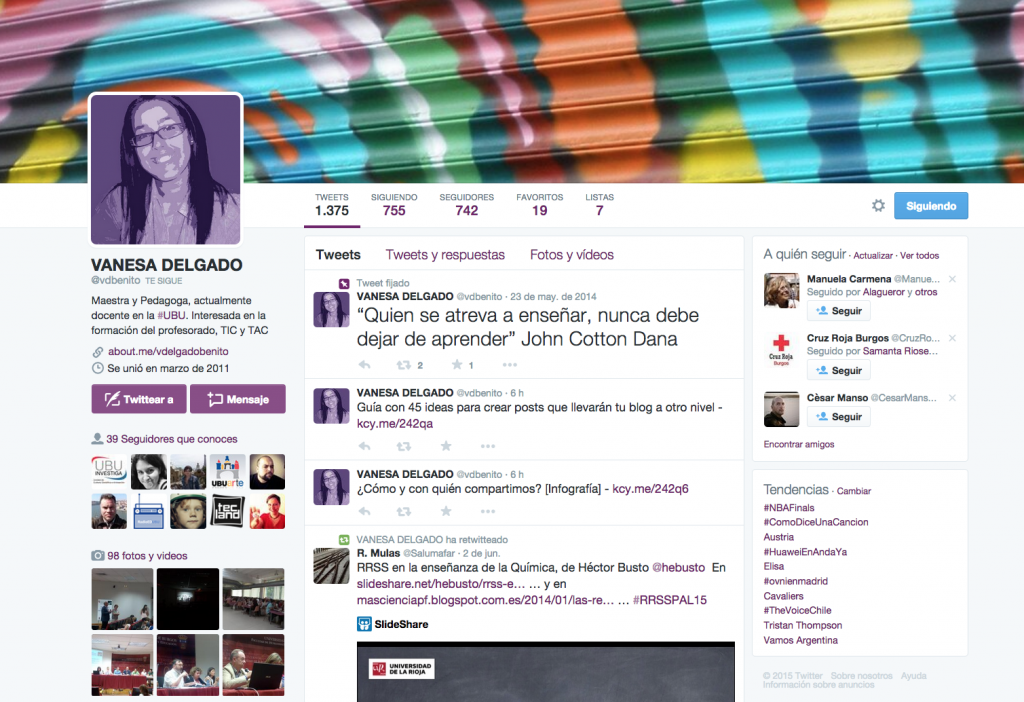The height and width of the screenshot is (702, 1024).
Task: Switch to the "Tweets y respuestas" tab
Action: click(445, 254)
